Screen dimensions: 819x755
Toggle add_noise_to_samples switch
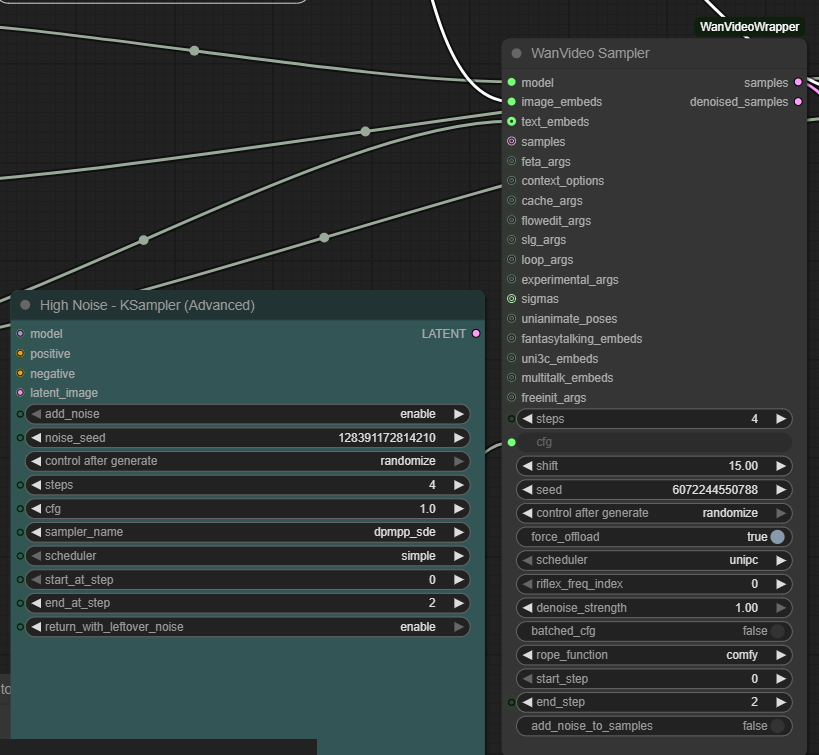[777, 726]
